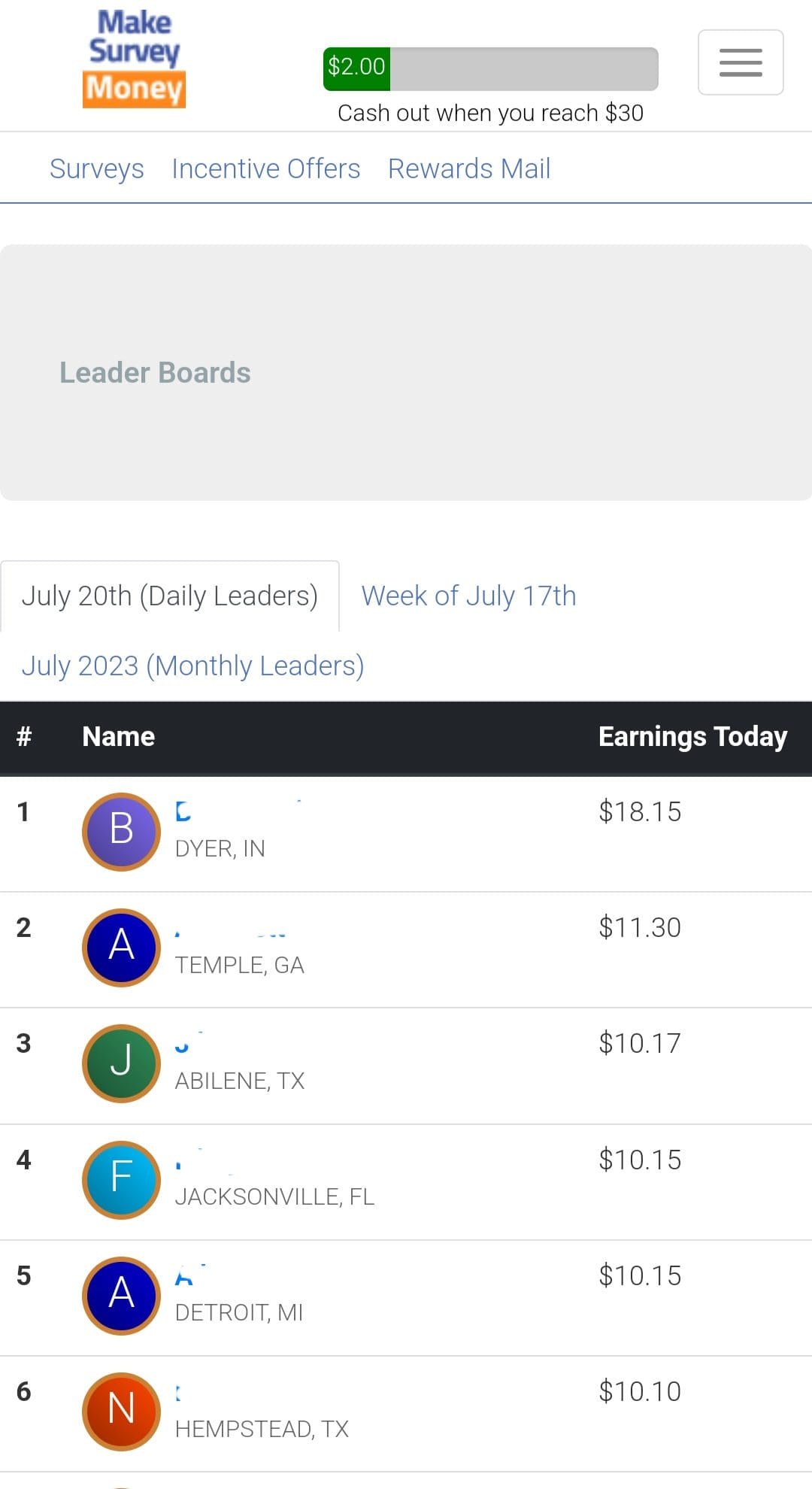Switch to July 20th Daily Leaders tab
Screen dimensions: 812x1489
coord(170,596)
